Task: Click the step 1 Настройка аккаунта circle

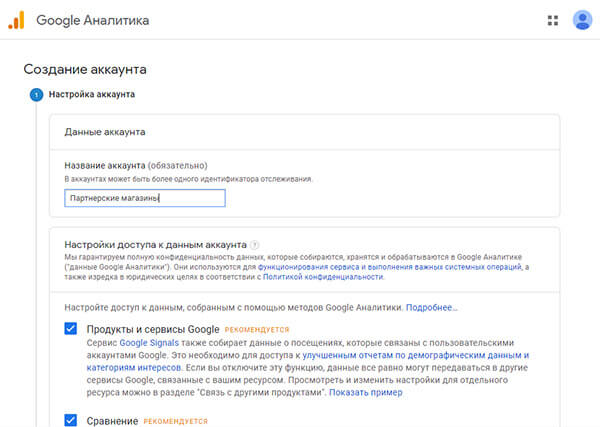Action: 36,95
